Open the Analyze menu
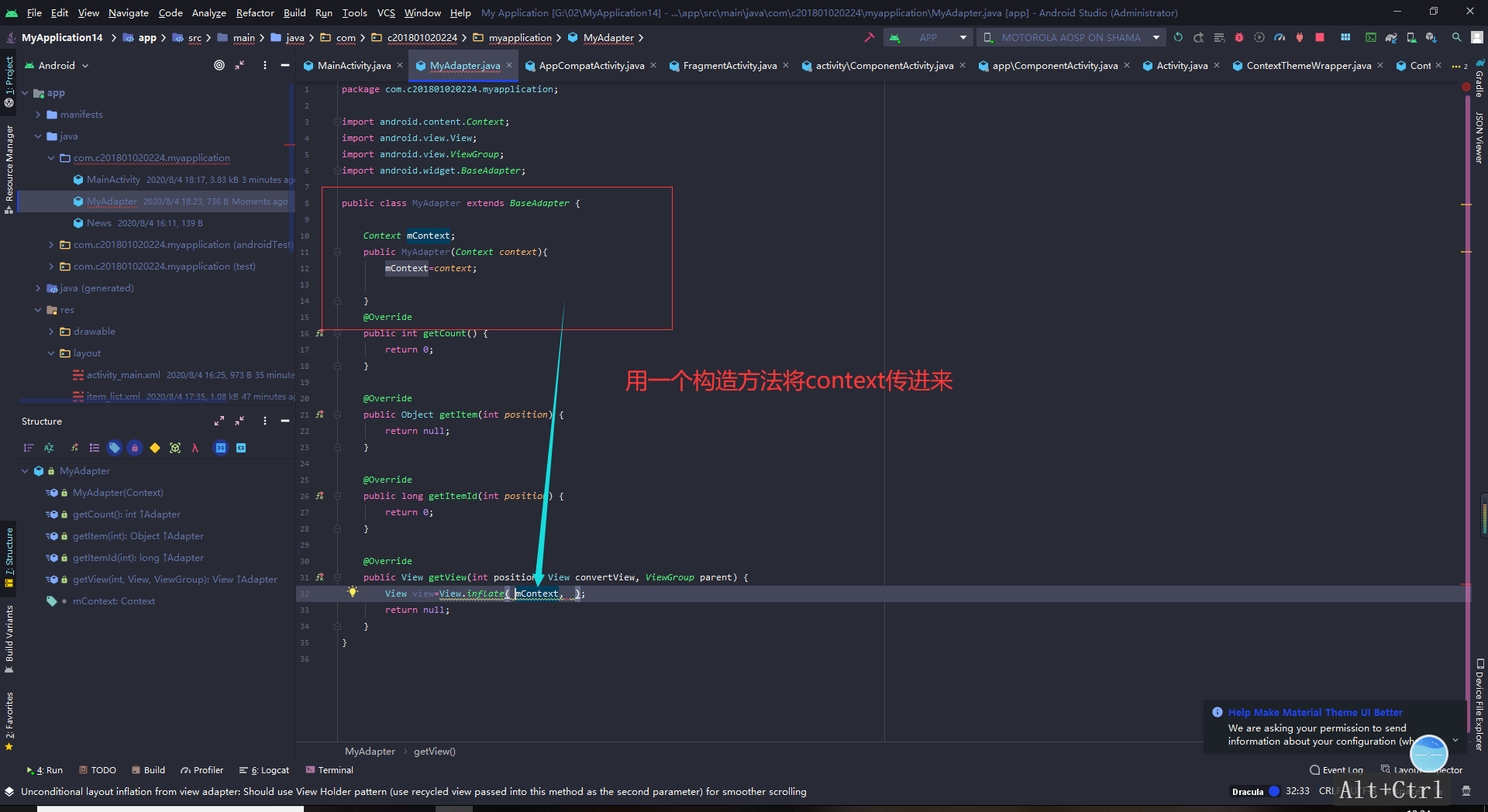Image resolution: width=1488 pixels, height=812 pixels. (208, 12)
